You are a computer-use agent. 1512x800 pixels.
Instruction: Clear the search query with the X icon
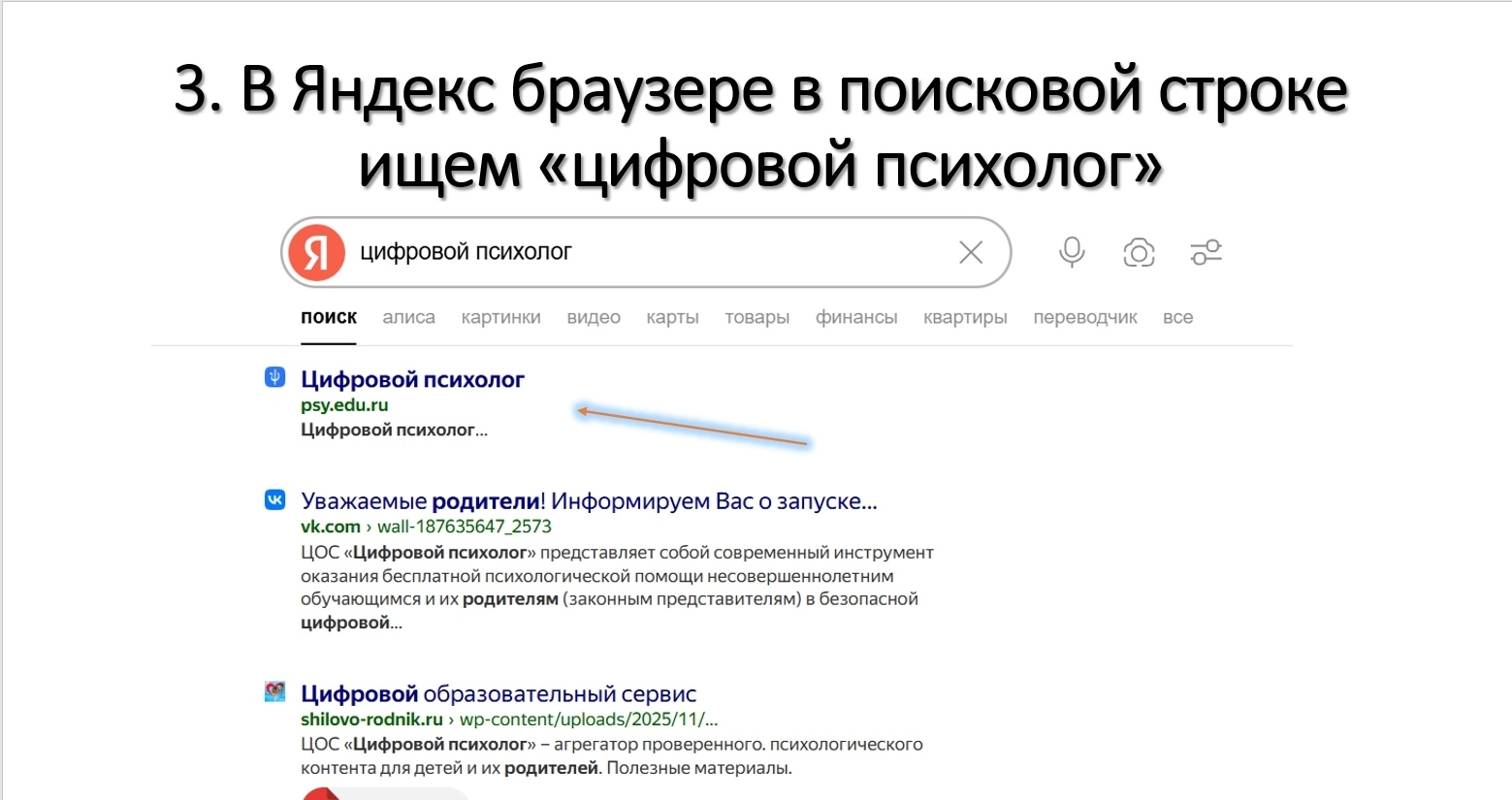point(971,252)
